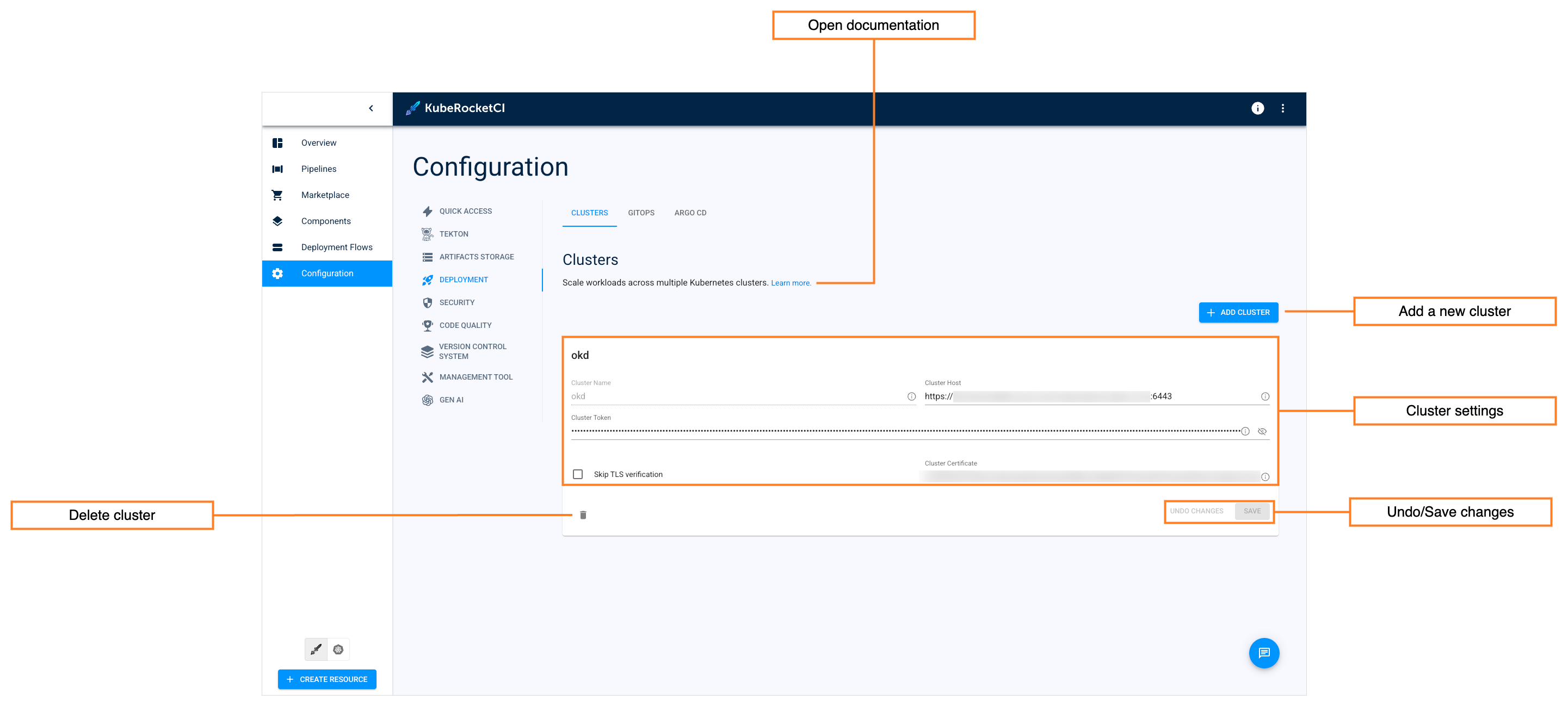Select the Components icon in sidebar
Screen dimensions: 1568x707
(x=277, y=221)
